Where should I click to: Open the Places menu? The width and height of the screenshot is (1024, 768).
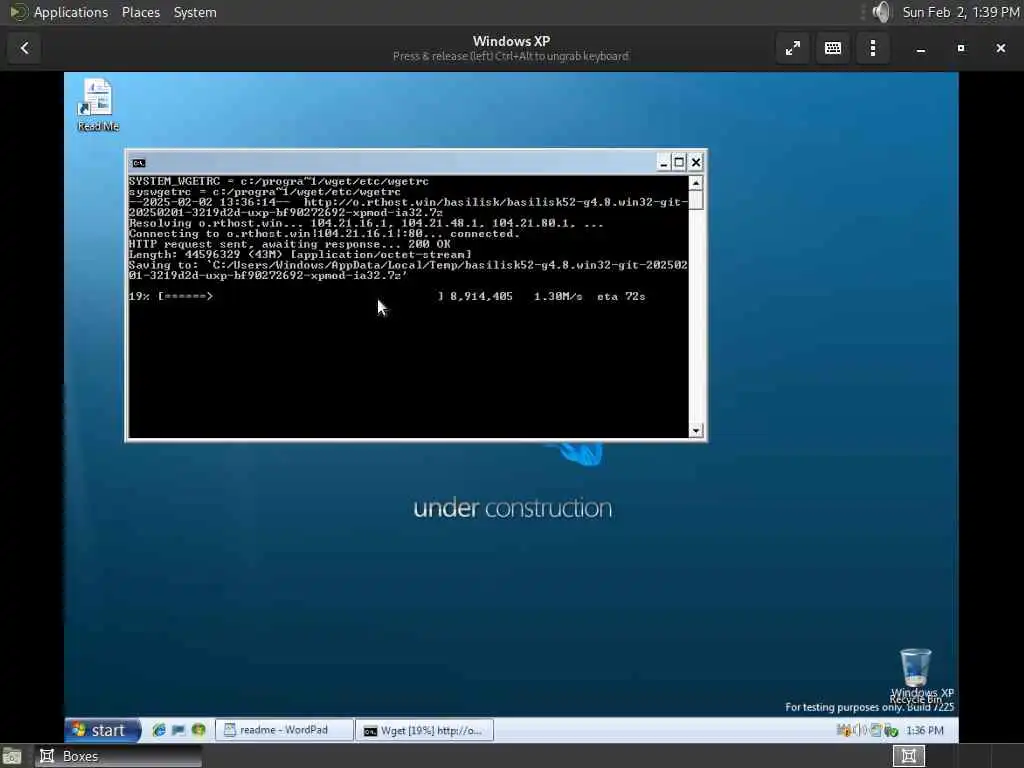[141, 12]
